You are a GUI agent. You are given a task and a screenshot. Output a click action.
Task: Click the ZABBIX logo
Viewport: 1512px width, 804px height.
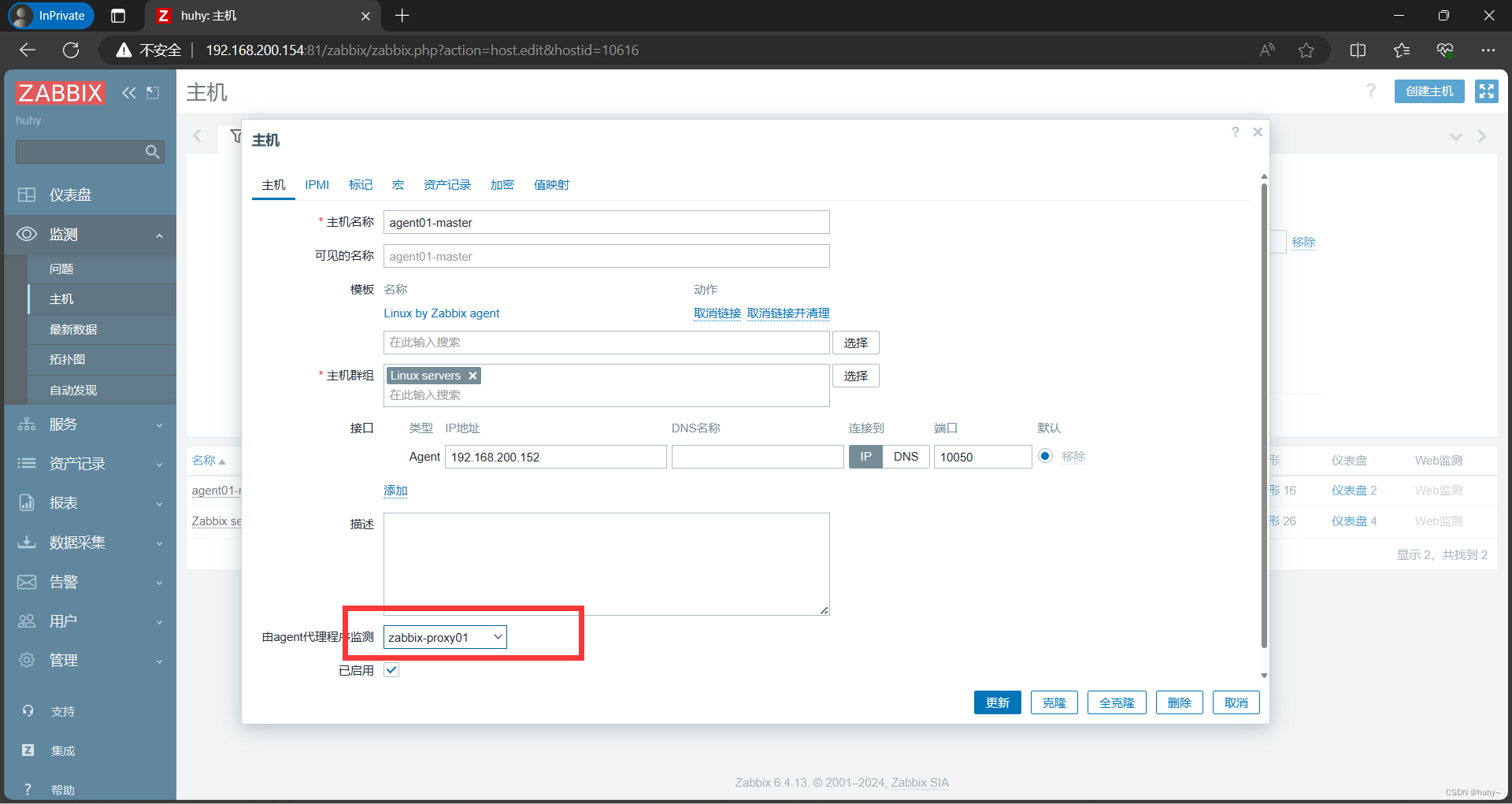click(61, 93)
